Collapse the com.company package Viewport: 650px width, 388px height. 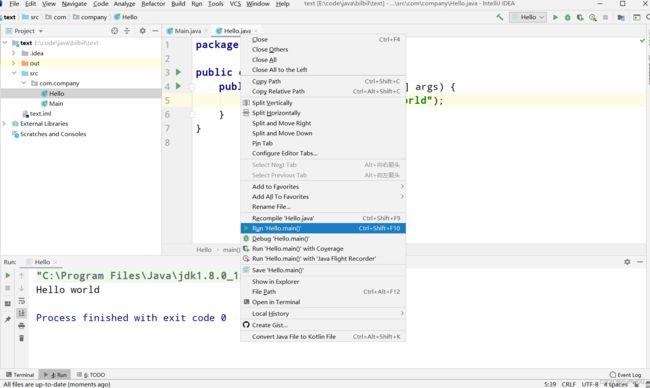(24, 83)
